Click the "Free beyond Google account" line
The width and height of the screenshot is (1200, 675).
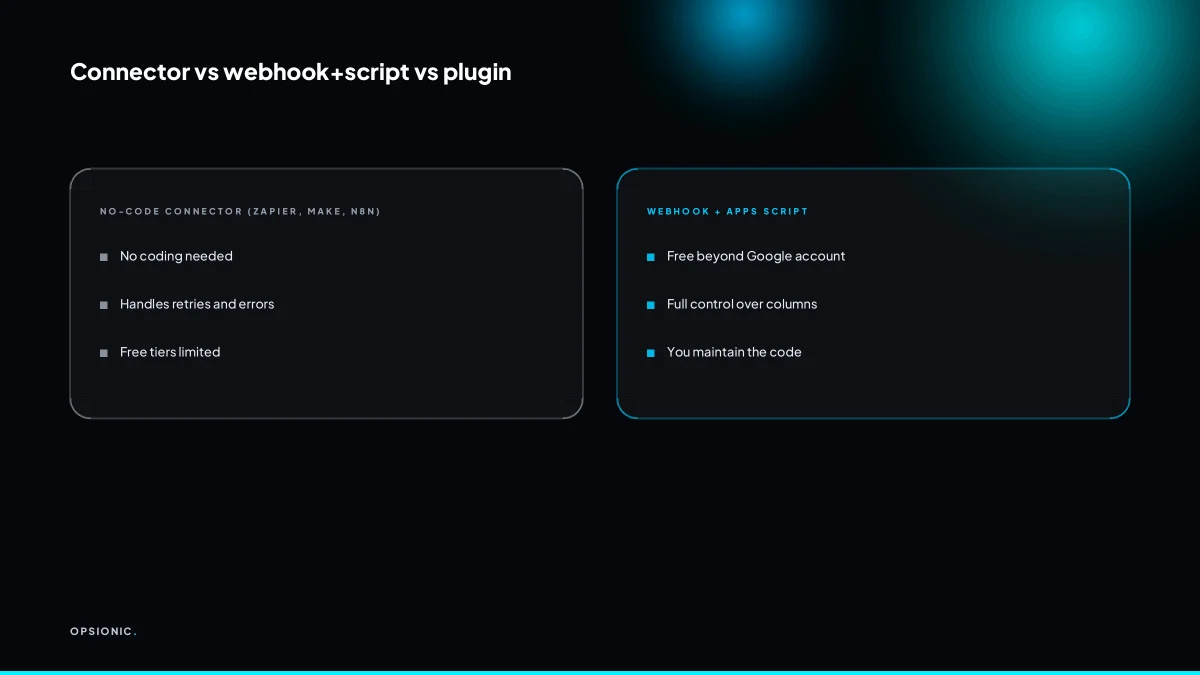[756, 256]
